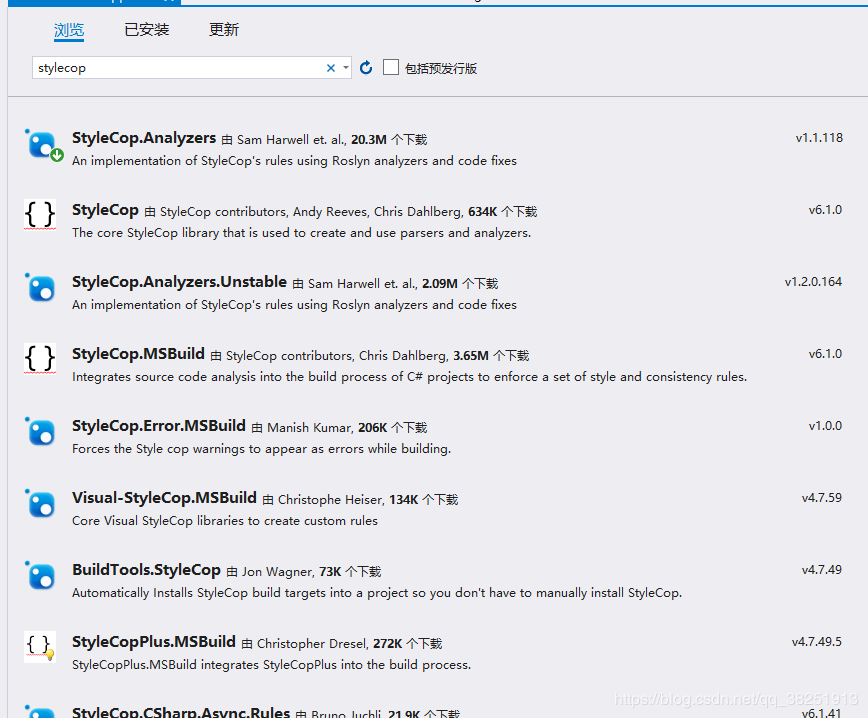Switch to the 已安装 tab
Screen dimensions: 868x718
pyautogui.click(x=147, y=30)
